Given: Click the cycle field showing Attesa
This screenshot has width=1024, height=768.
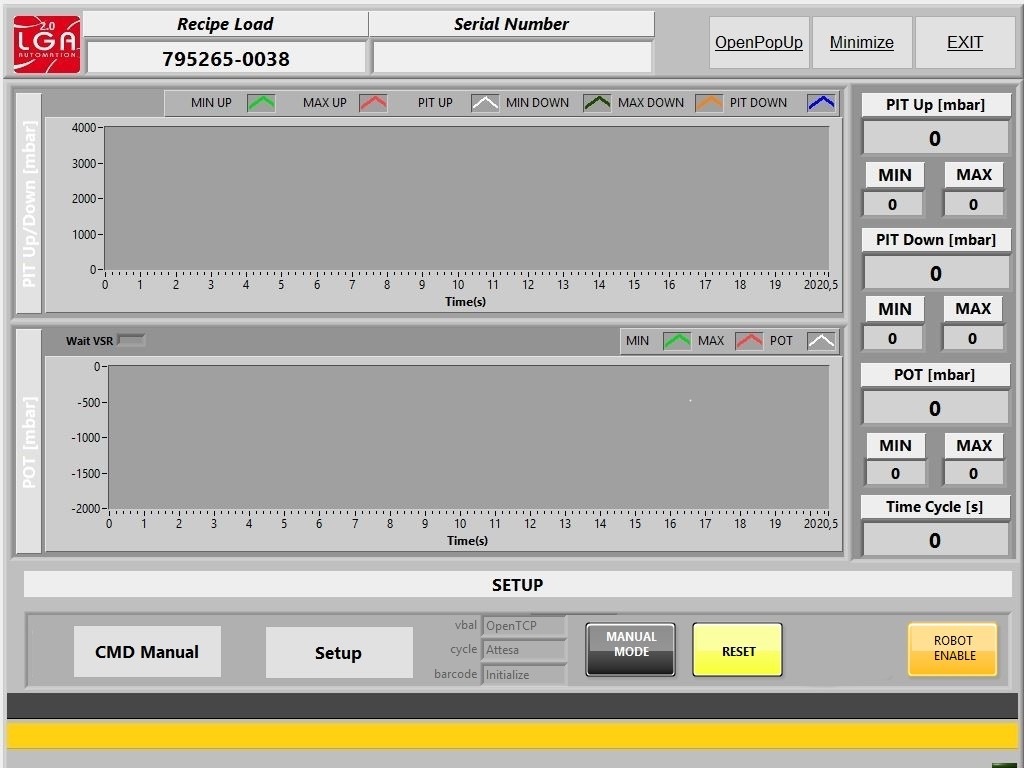Looking at the screenshot, I should click(524, 650).
